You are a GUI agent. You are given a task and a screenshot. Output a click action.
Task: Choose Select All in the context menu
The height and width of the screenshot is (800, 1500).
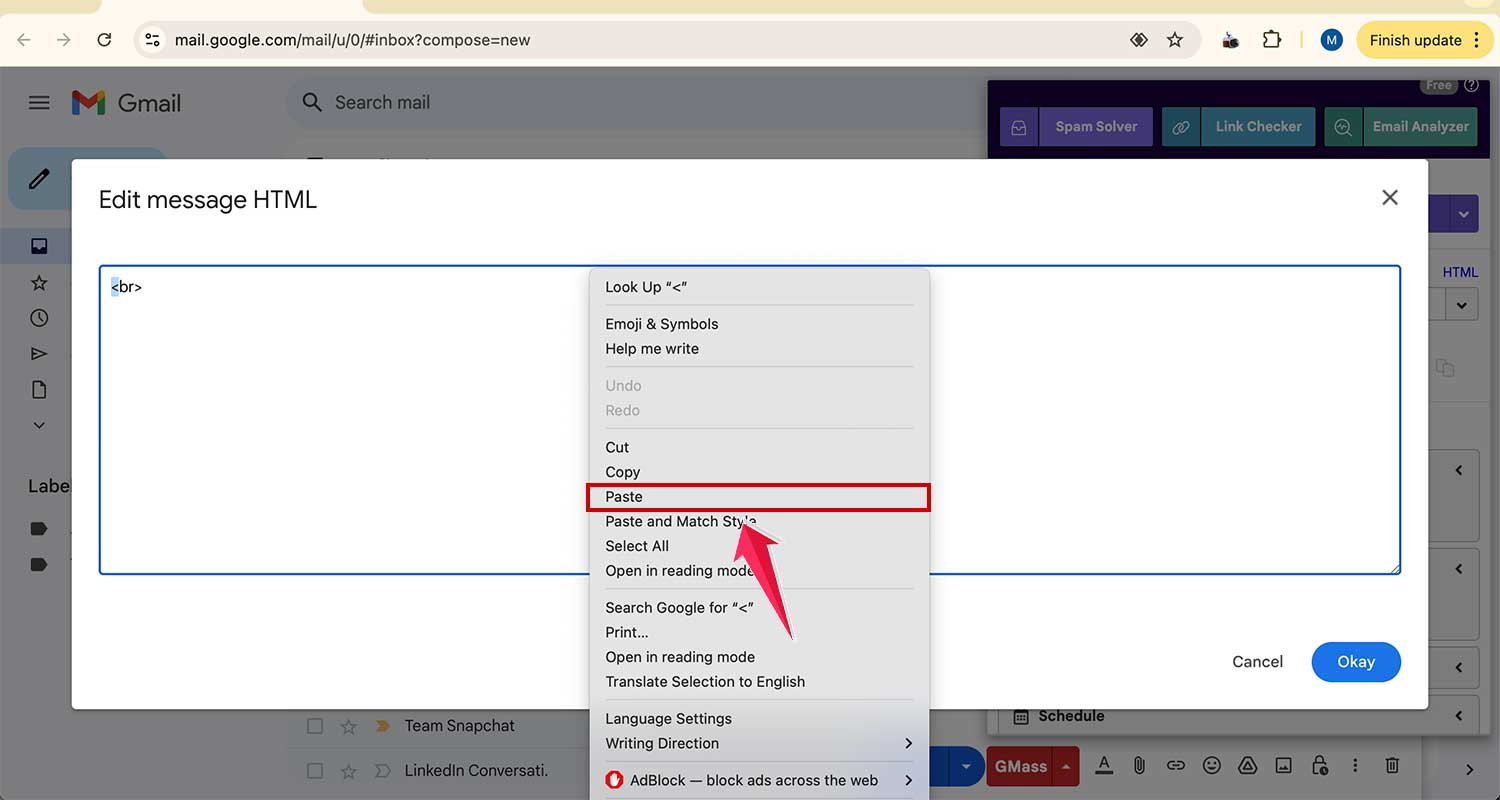[637, 546]
